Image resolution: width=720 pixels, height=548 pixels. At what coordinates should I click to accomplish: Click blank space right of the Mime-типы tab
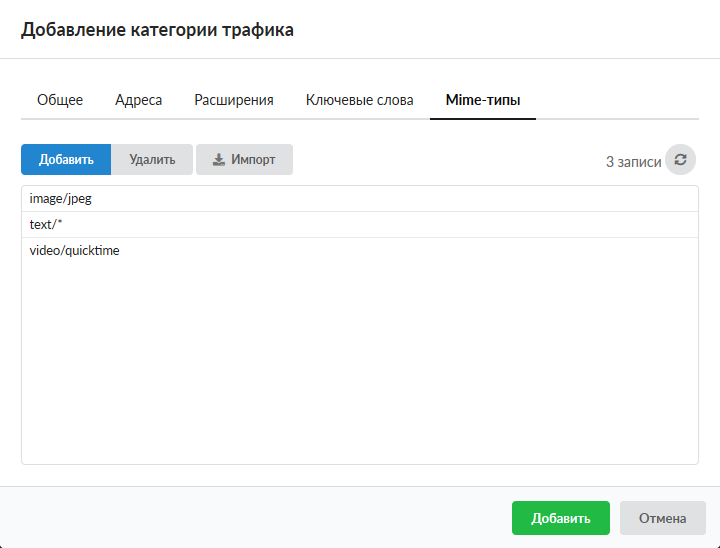coord(620,100)
